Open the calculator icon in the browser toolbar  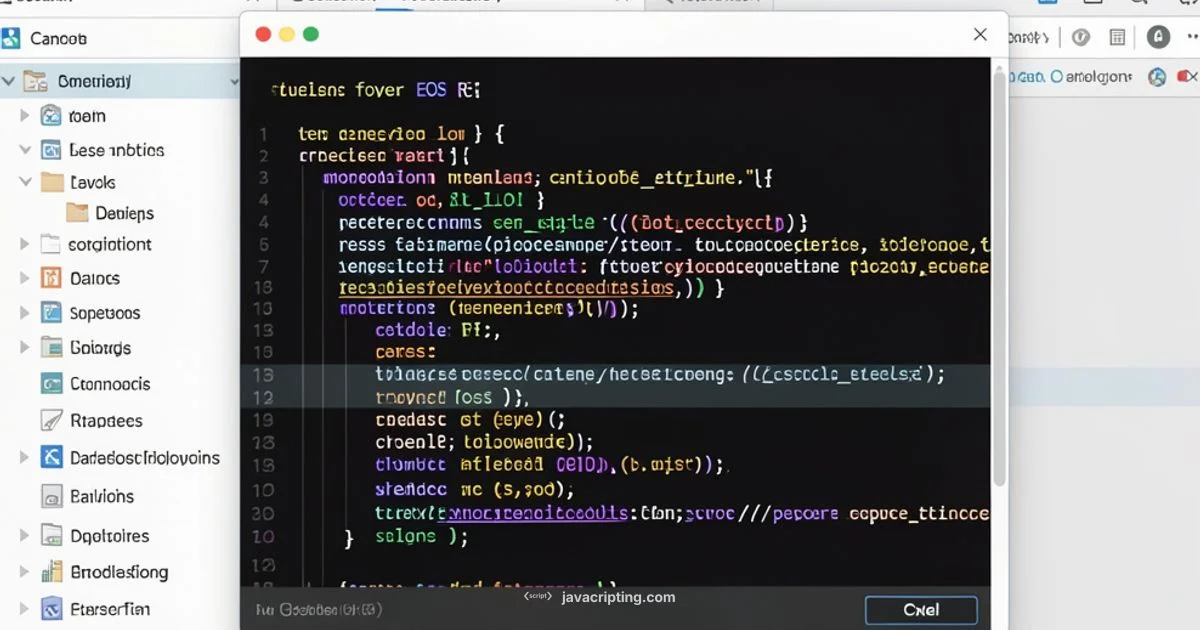[1117, 36]
